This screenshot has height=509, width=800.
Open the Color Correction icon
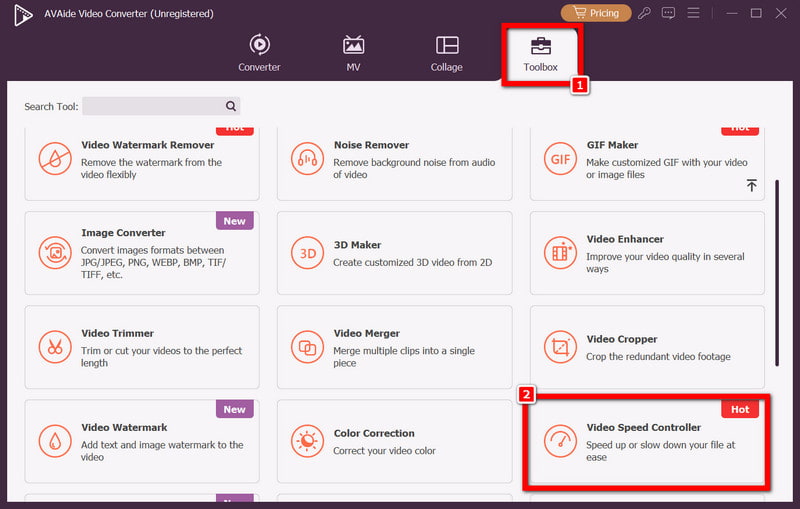point(306,440)
